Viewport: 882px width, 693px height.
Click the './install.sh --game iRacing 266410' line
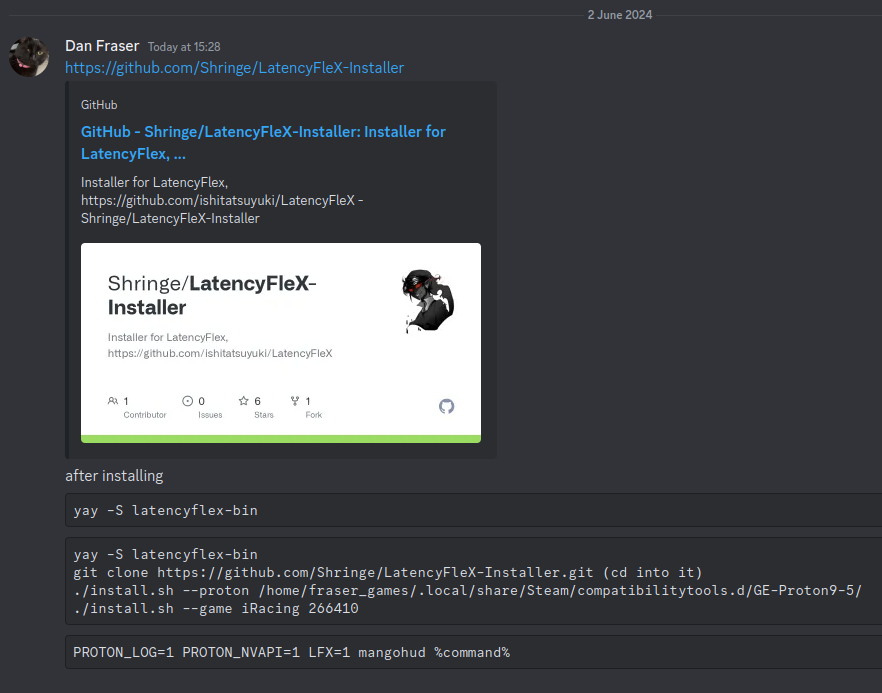click(x=216, y=609)
